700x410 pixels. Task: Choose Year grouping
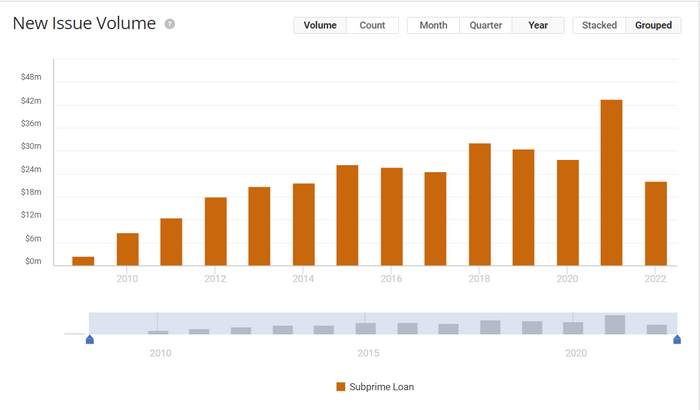[538, 25]
